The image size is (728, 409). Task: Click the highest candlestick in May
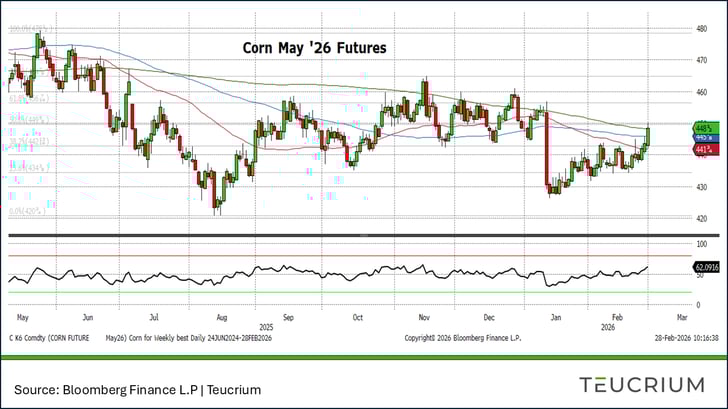click(38, 42)
